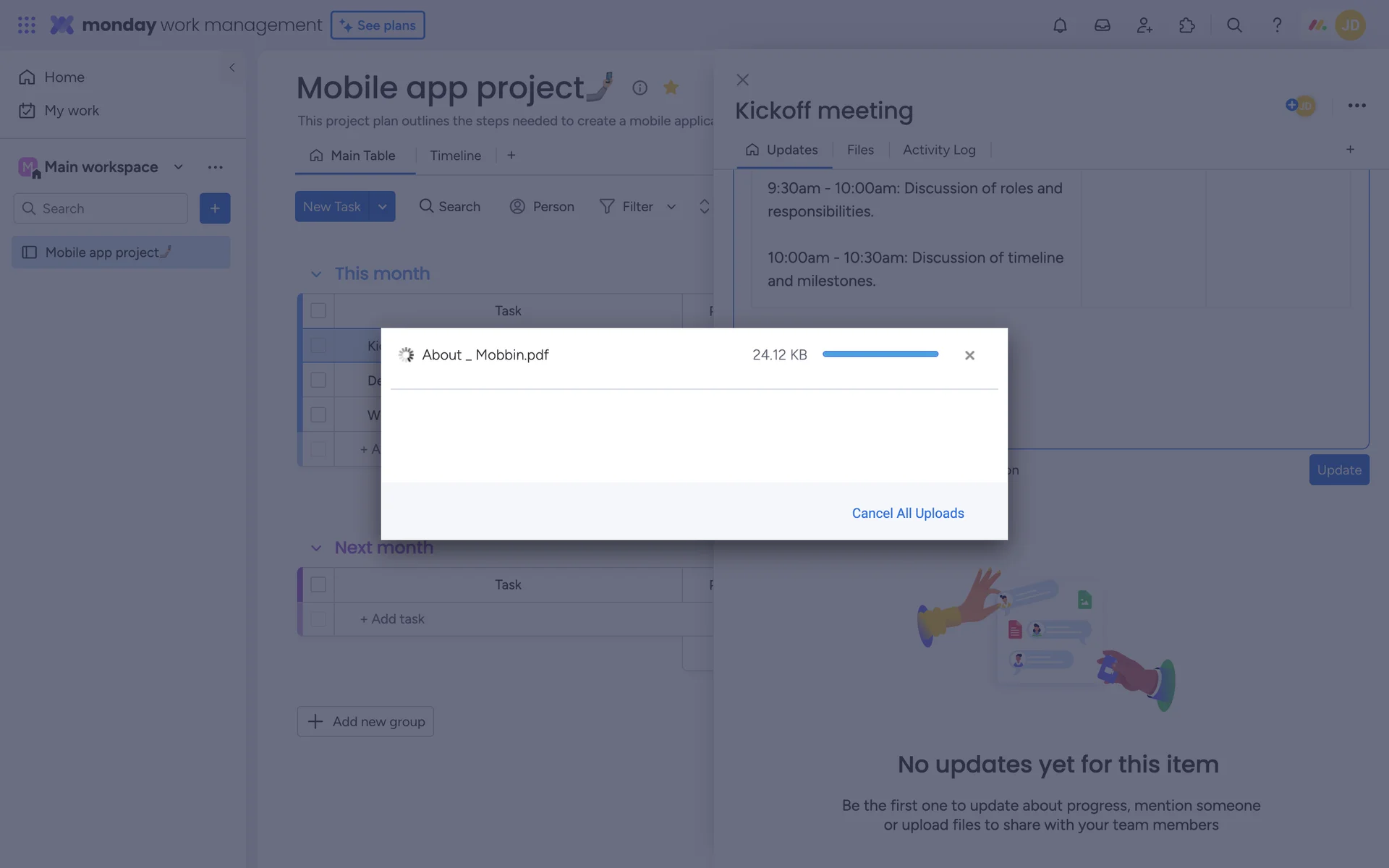Collapse the This month group
The height and width of the screenshot is (868, 1389).
pyautogui.click(x=316, y=274)
